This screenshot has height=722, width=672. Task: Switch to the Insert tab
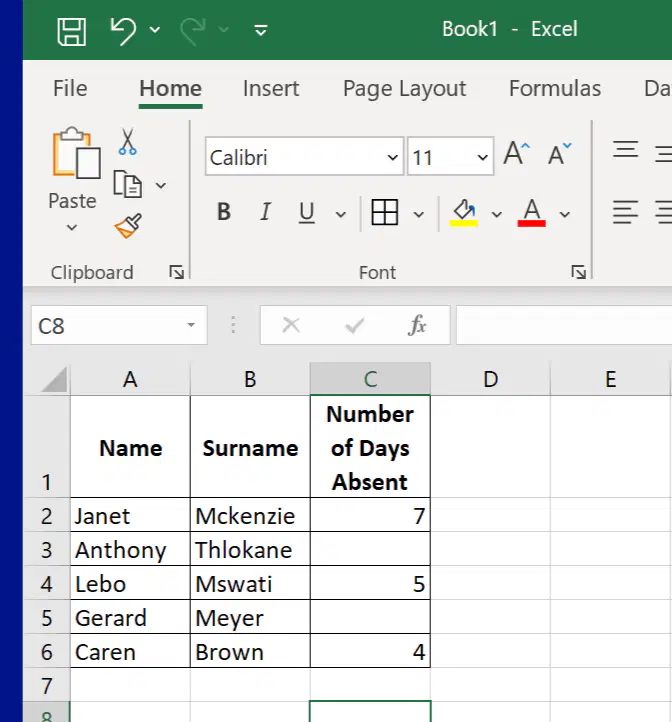(x=271, y=88)
